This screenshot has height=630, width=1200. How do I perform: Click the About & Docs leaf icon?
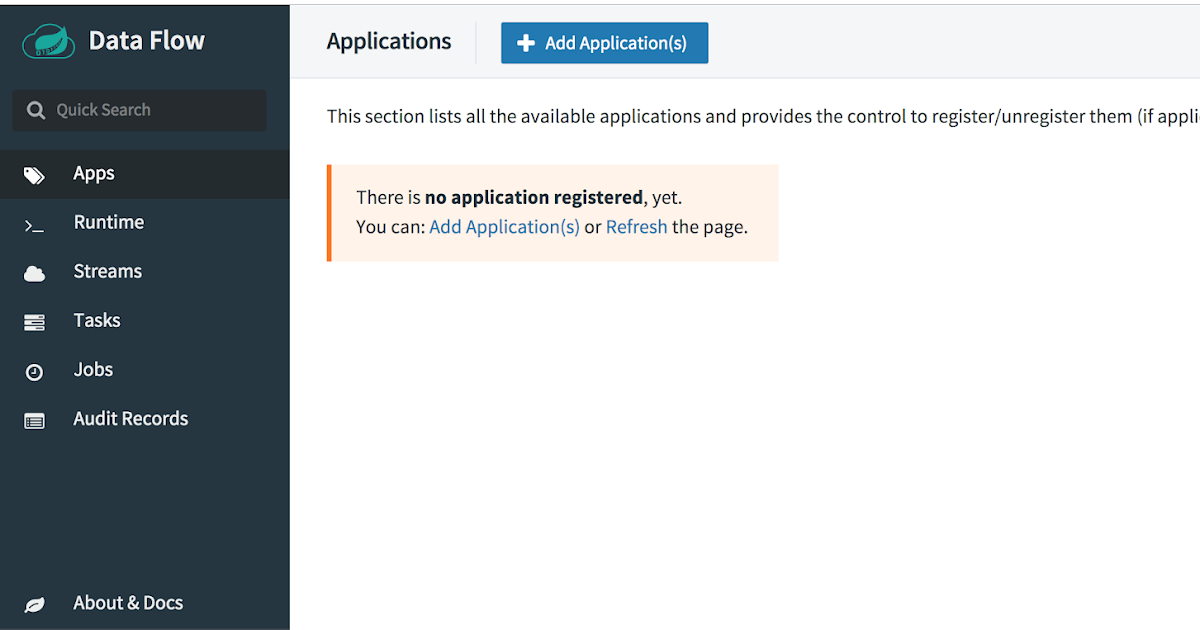pos(33,602)
